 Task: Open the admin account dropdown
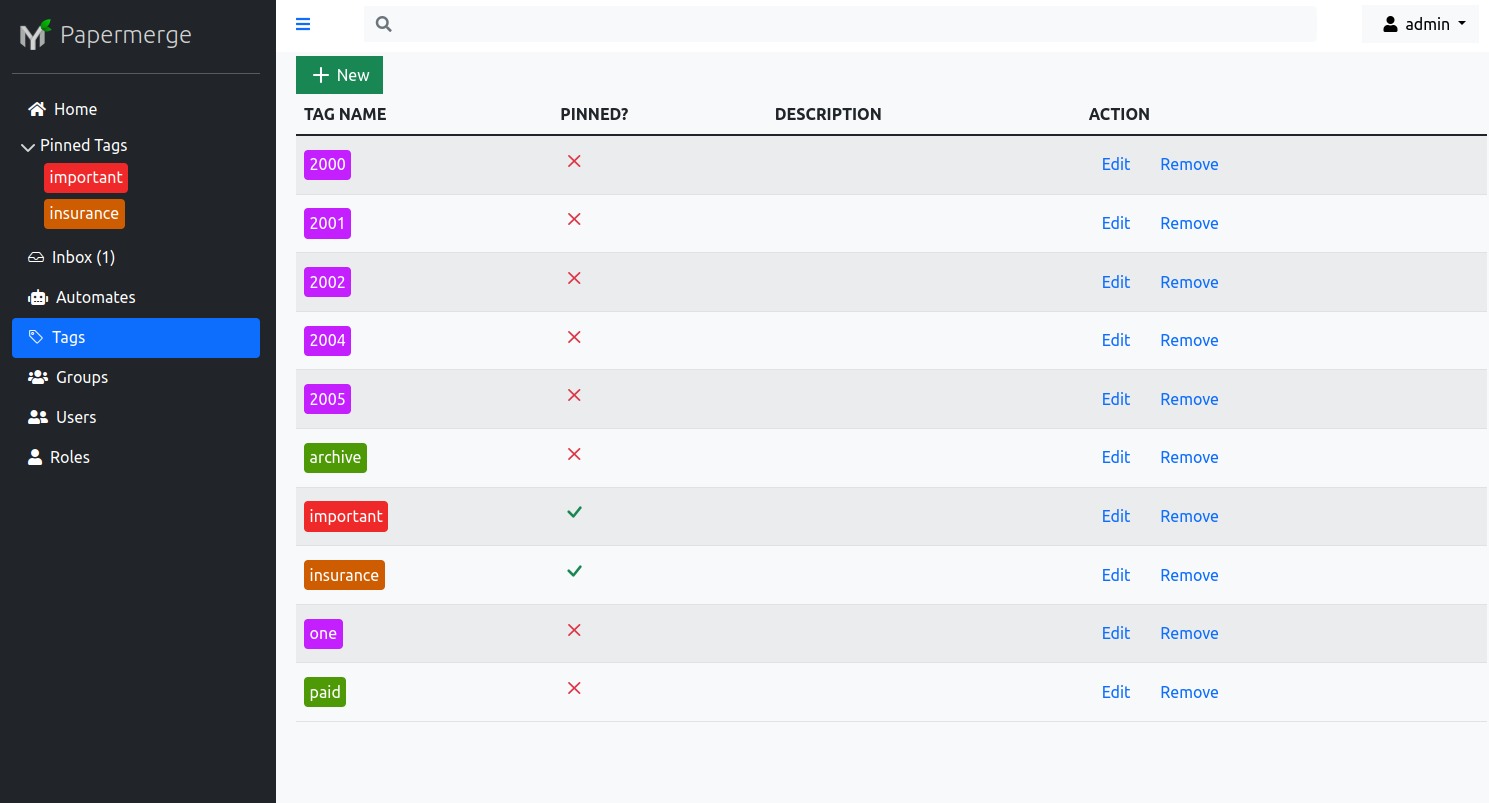(x=1420, y=24)
